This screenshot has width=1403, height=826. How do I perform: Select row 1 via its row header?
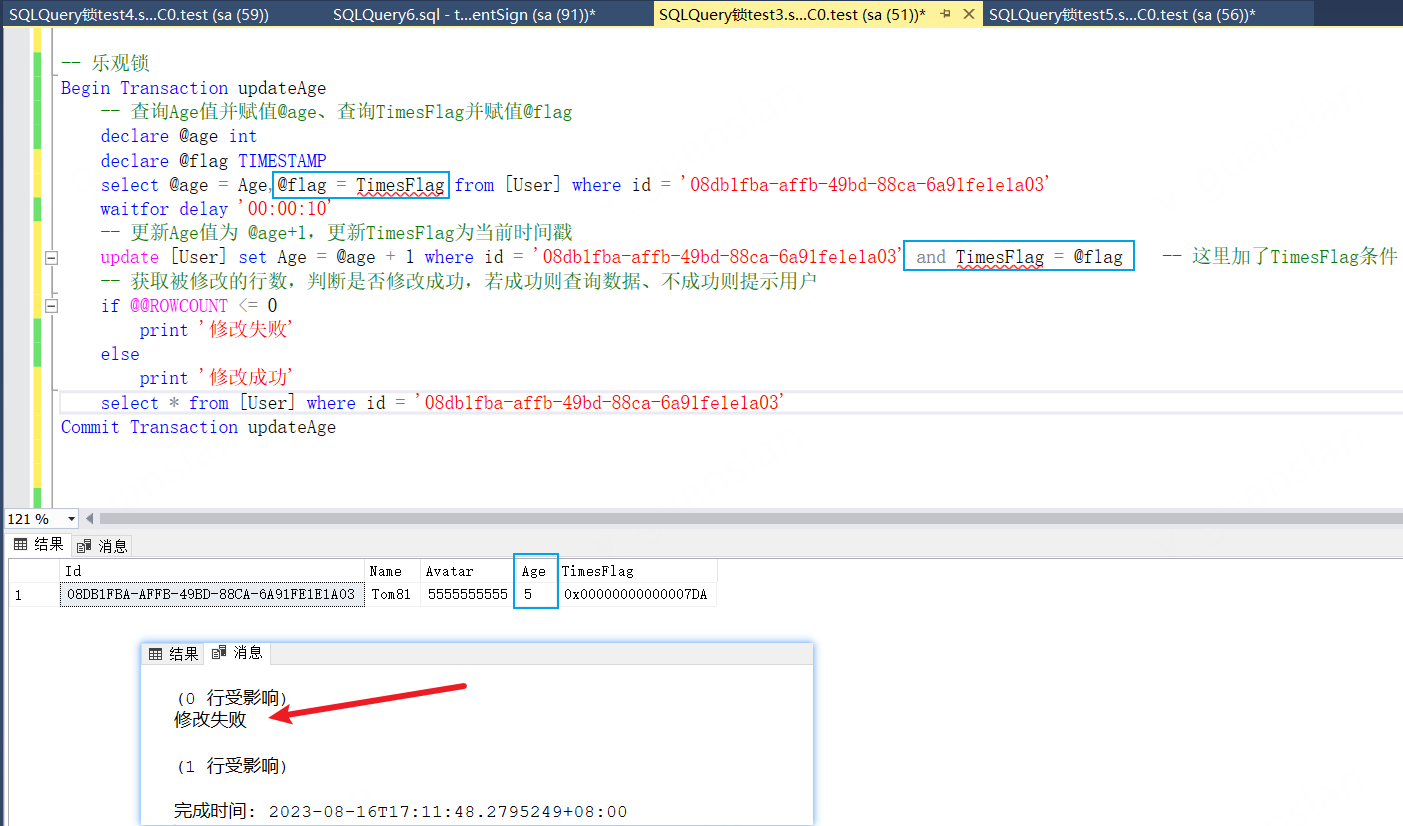pos(33,594)
